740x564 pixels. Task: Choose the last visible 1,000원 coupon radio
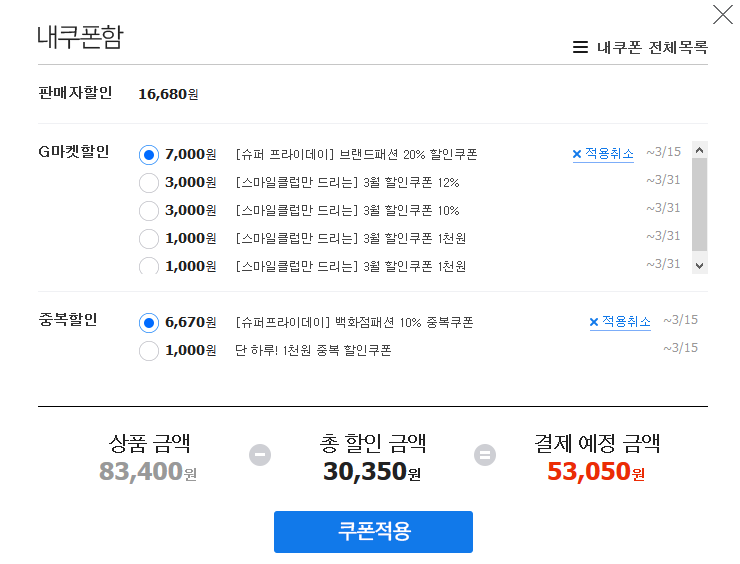[x=149, y=266]
